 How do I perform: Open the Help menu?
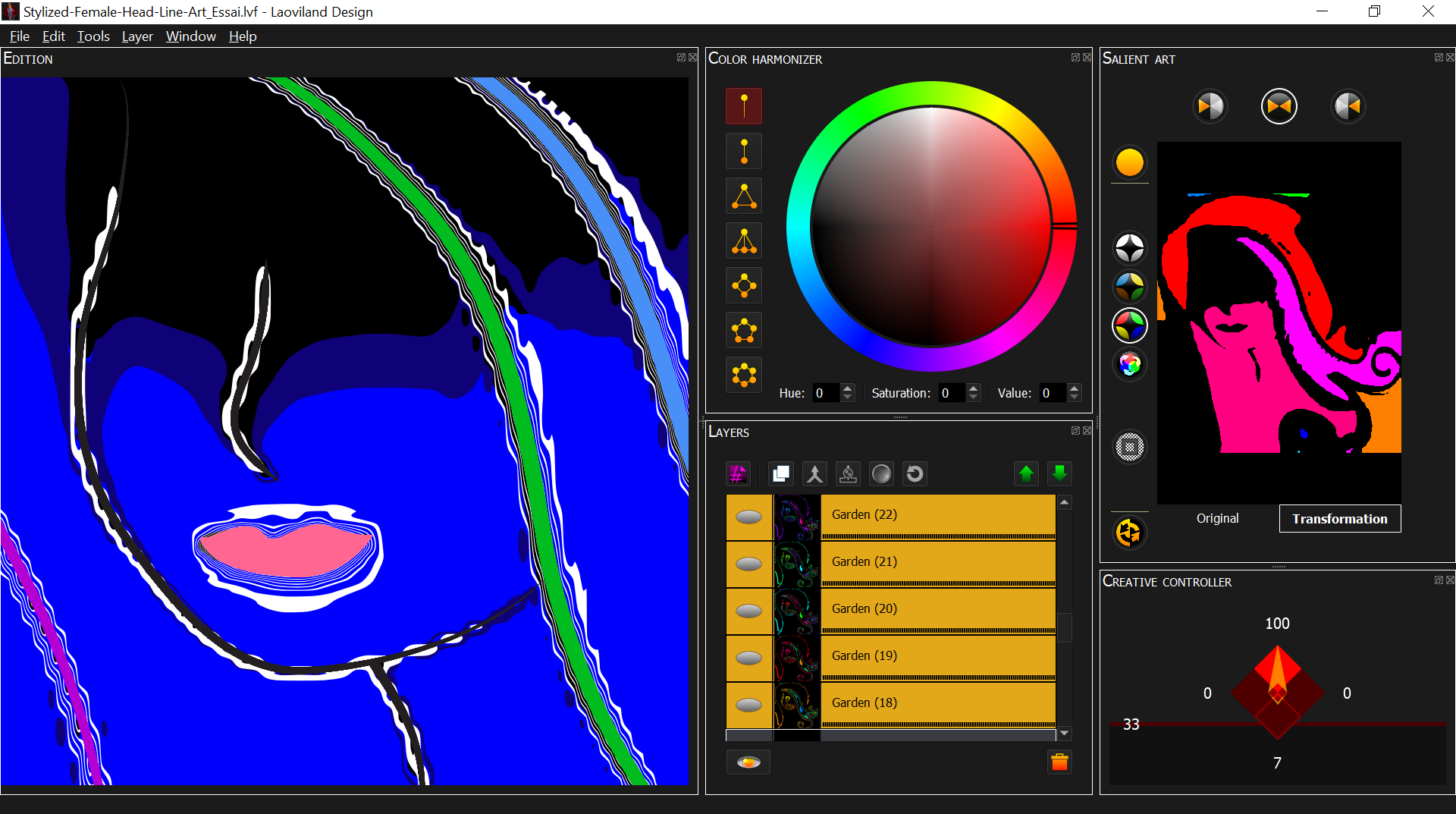click(x=243, y=36)
